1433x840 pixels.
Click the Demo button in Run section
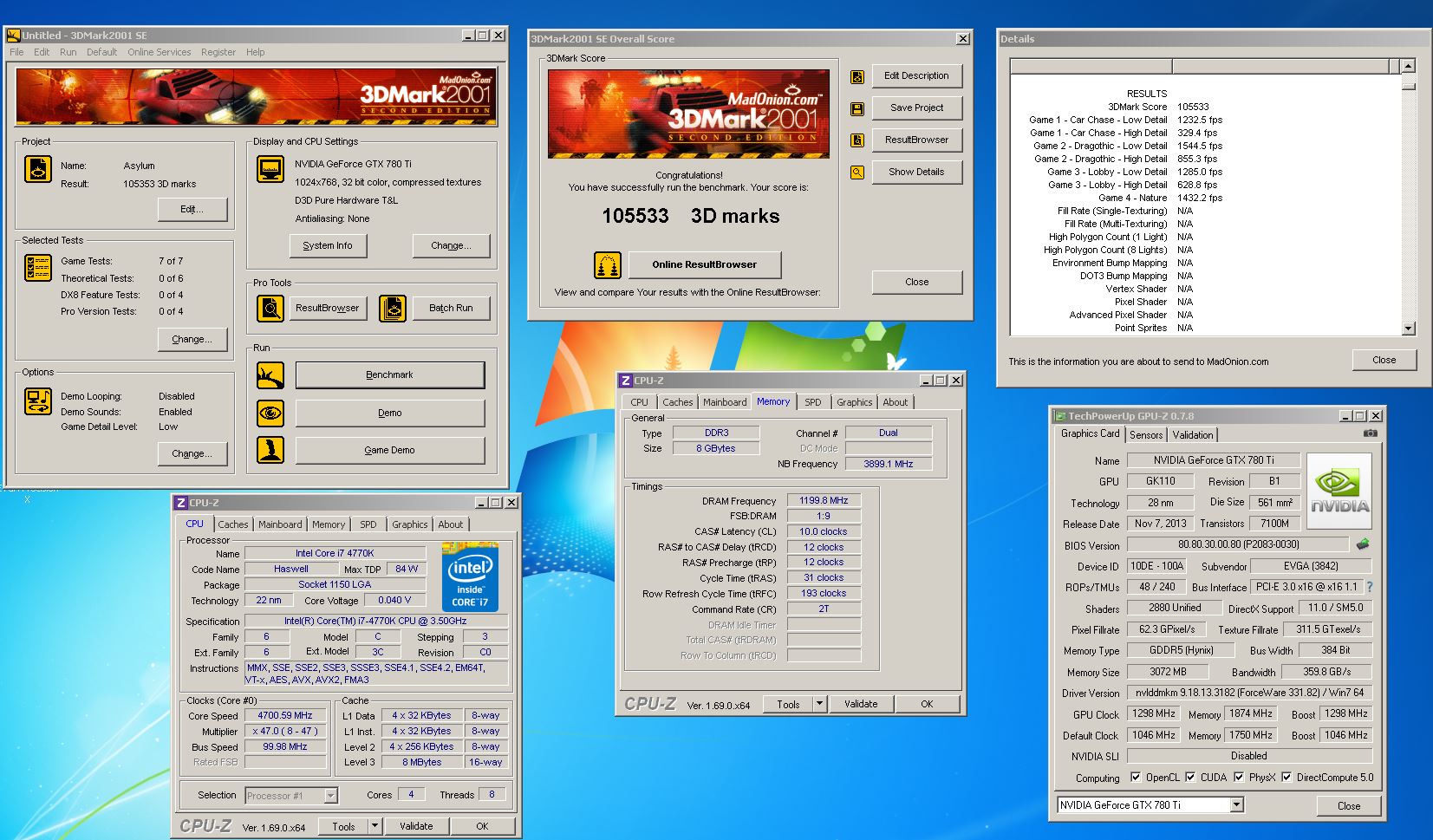(x=390, y=413)
